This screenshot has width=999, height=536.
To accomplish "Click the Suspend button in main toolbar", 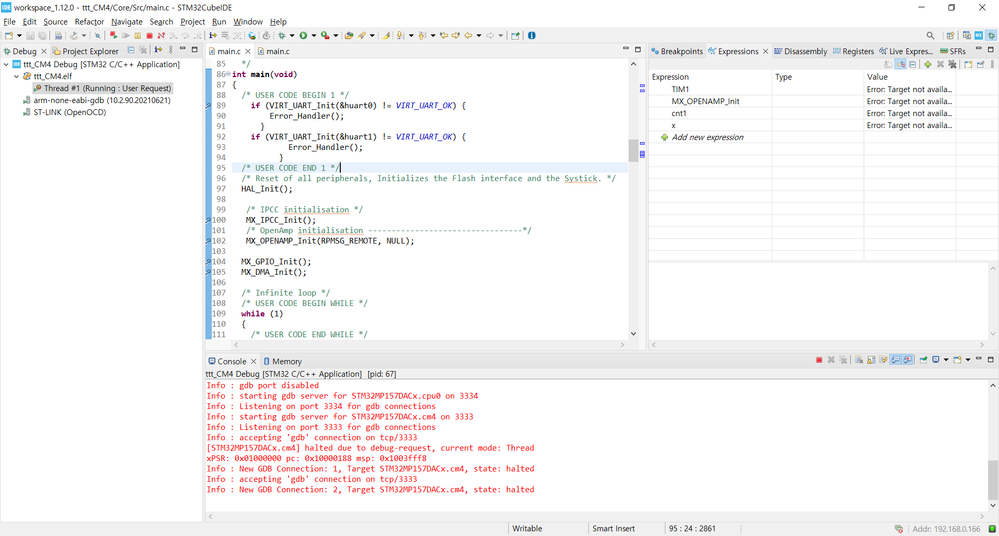I will (138, 35).
